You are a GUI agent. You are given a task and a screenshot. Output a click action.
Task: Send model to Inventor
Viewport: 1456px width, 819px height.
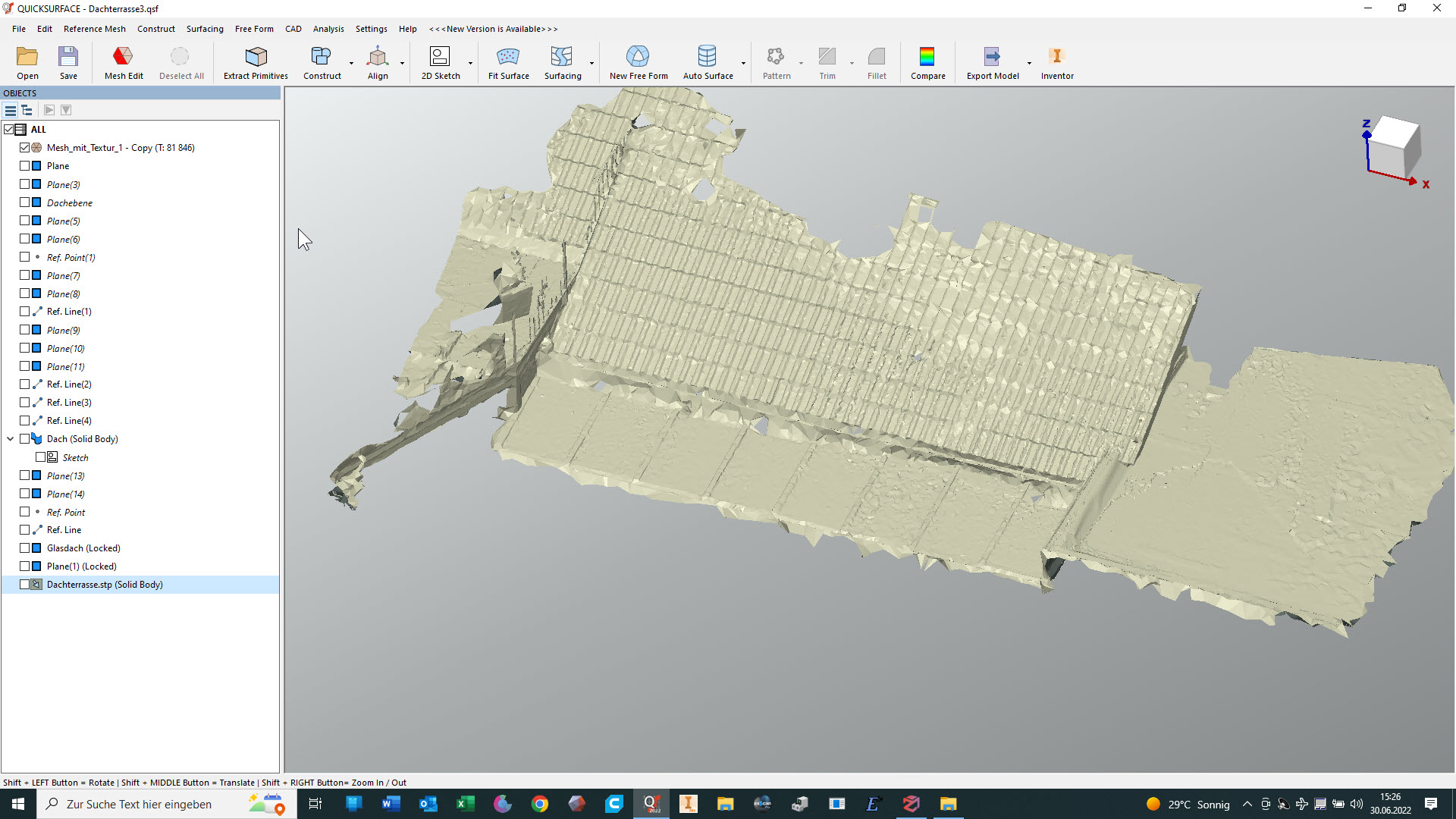tap(1056, 62)
